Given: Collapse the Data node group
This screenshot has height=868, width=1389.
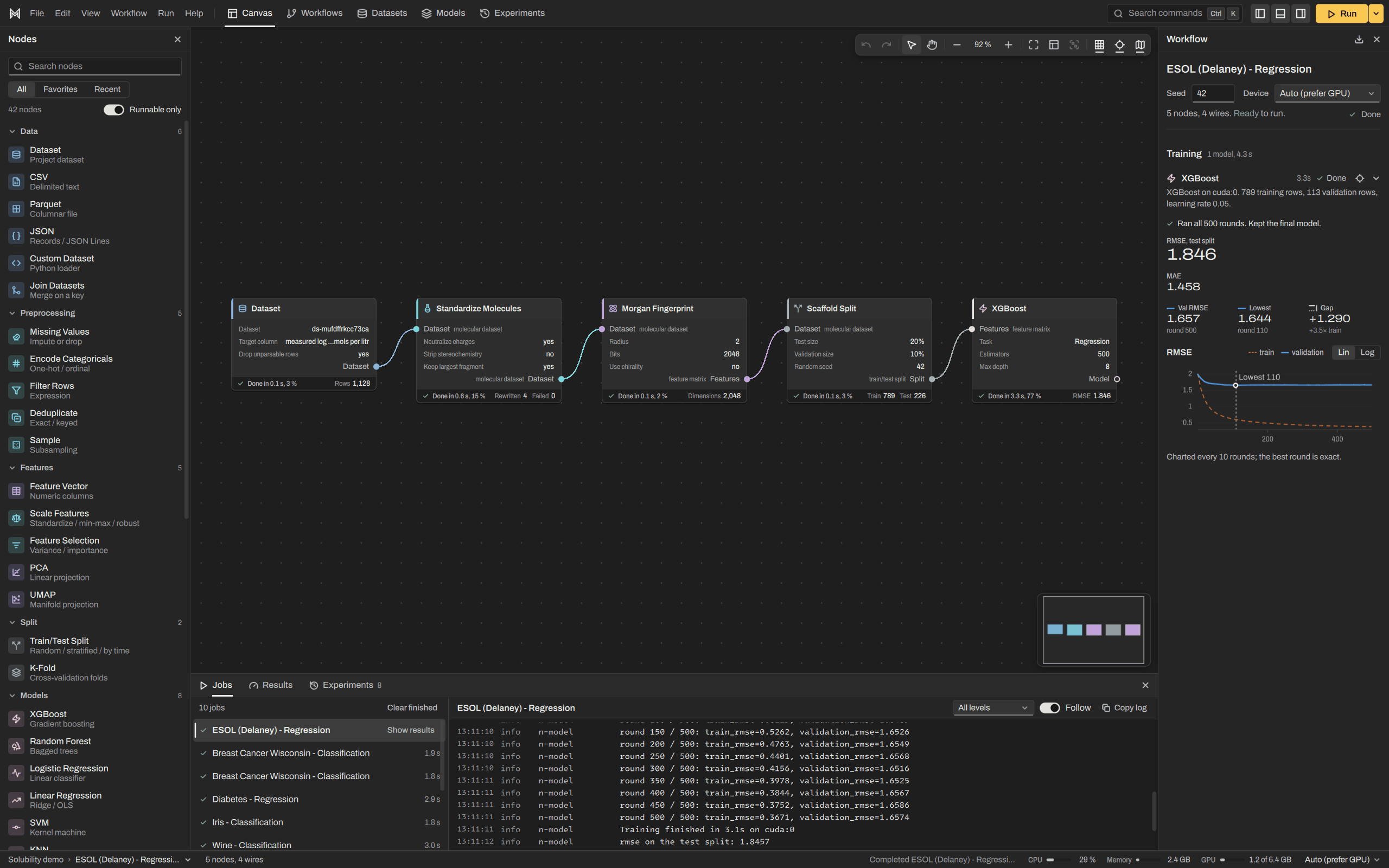Looking at the screenshot, I should (x=12, y=131).
